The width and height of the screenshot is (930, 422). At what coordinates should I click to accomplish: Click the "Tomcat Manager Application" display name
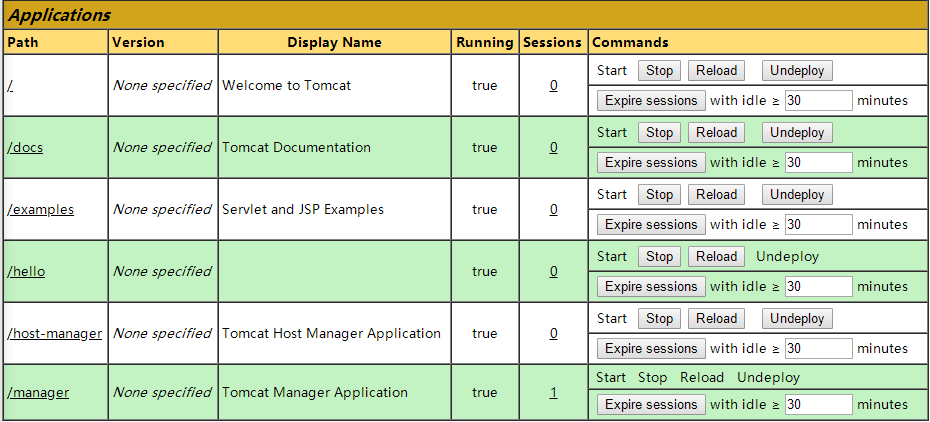(315, 392)
